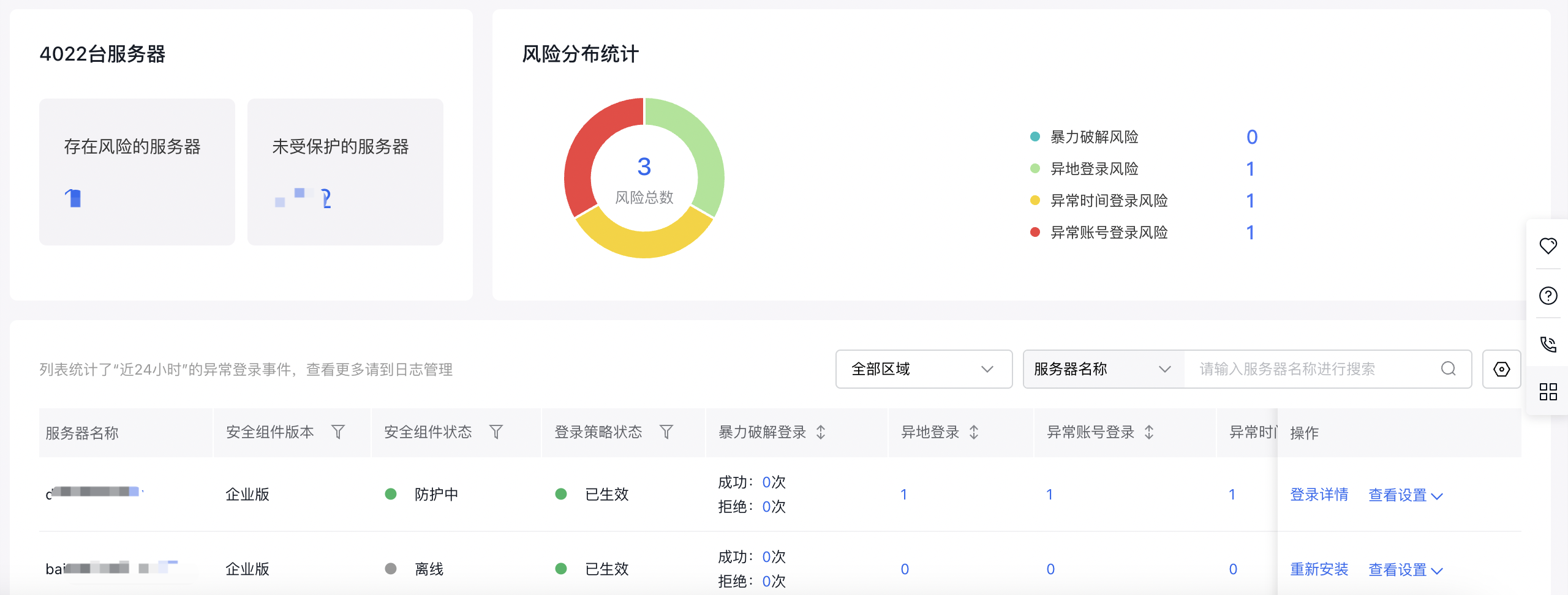Toggle 暴力破解风险 legend item
The width and height of the screenshot is (1568, 595).
1085,137
